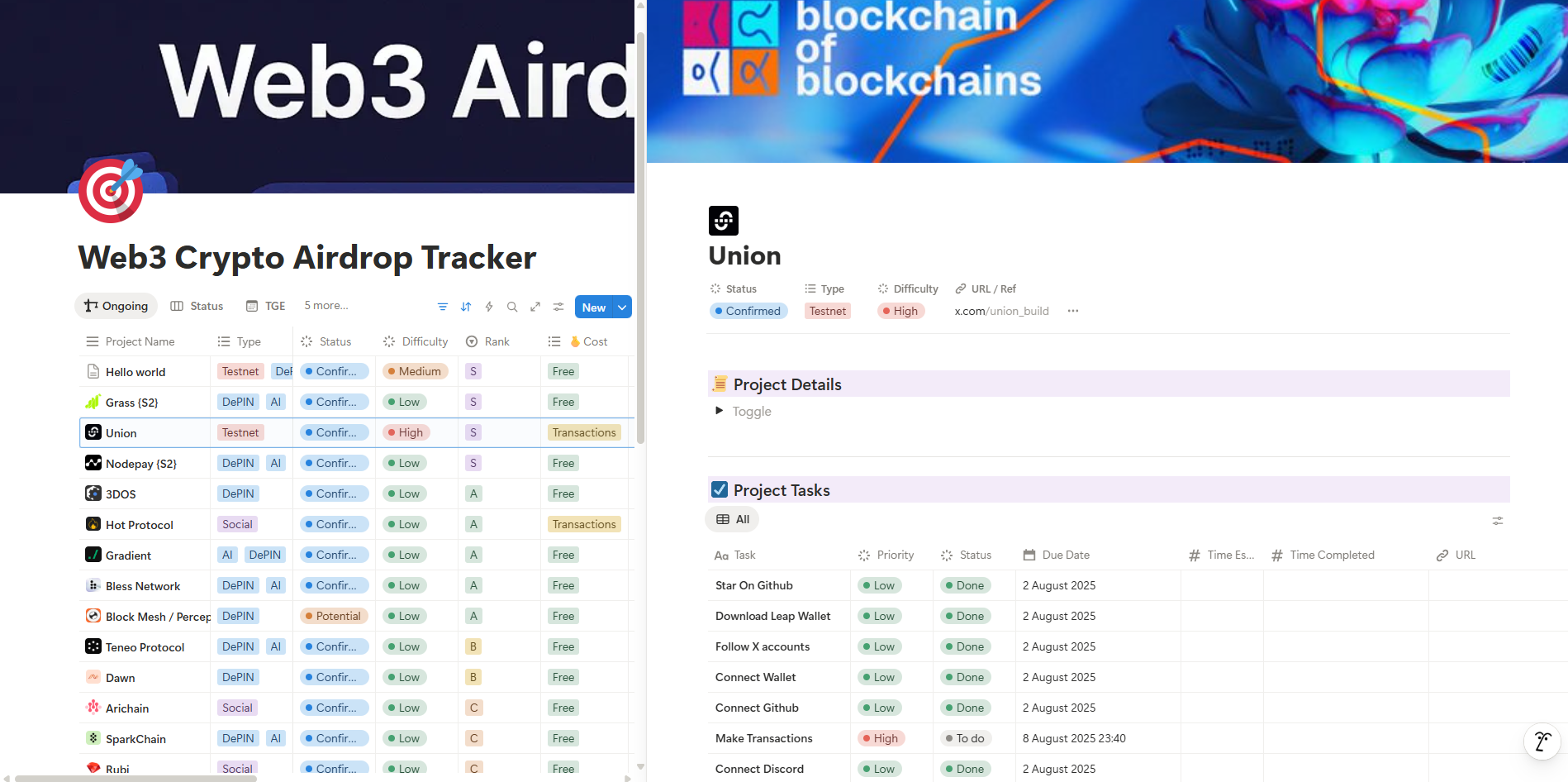This screenshot has height=782, width=1568.
Task: Open the tracker view settings sliders icon
Action: (558, 307)
